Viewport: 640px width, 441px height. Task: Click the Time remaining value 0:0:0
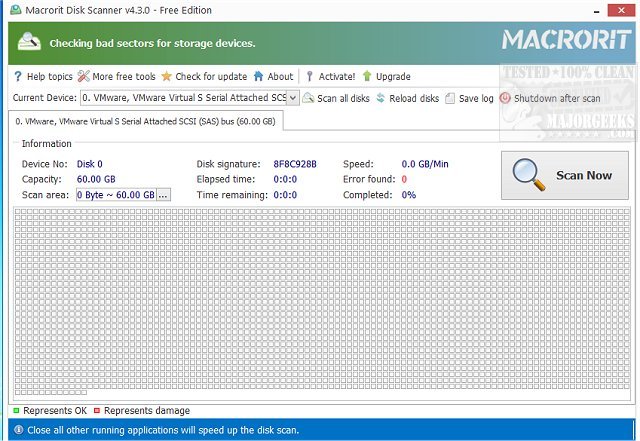coord(285,195)
